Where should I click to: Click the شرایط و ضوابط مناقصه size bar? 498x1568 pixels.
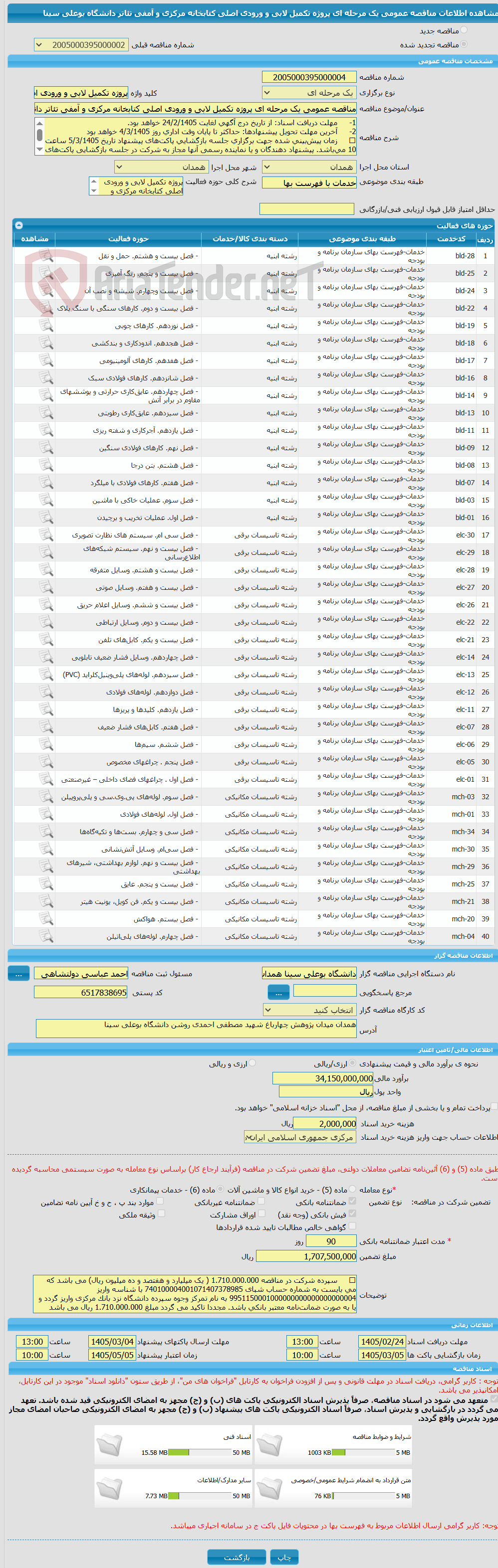point(363,1452)
